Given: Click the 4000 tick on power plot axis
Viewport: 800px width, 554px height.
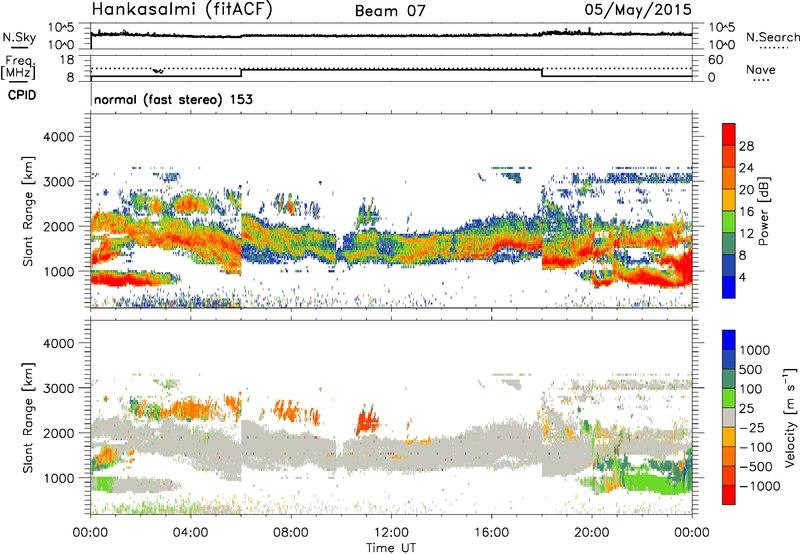Looking at the screenshot, I should pos(59,137).
